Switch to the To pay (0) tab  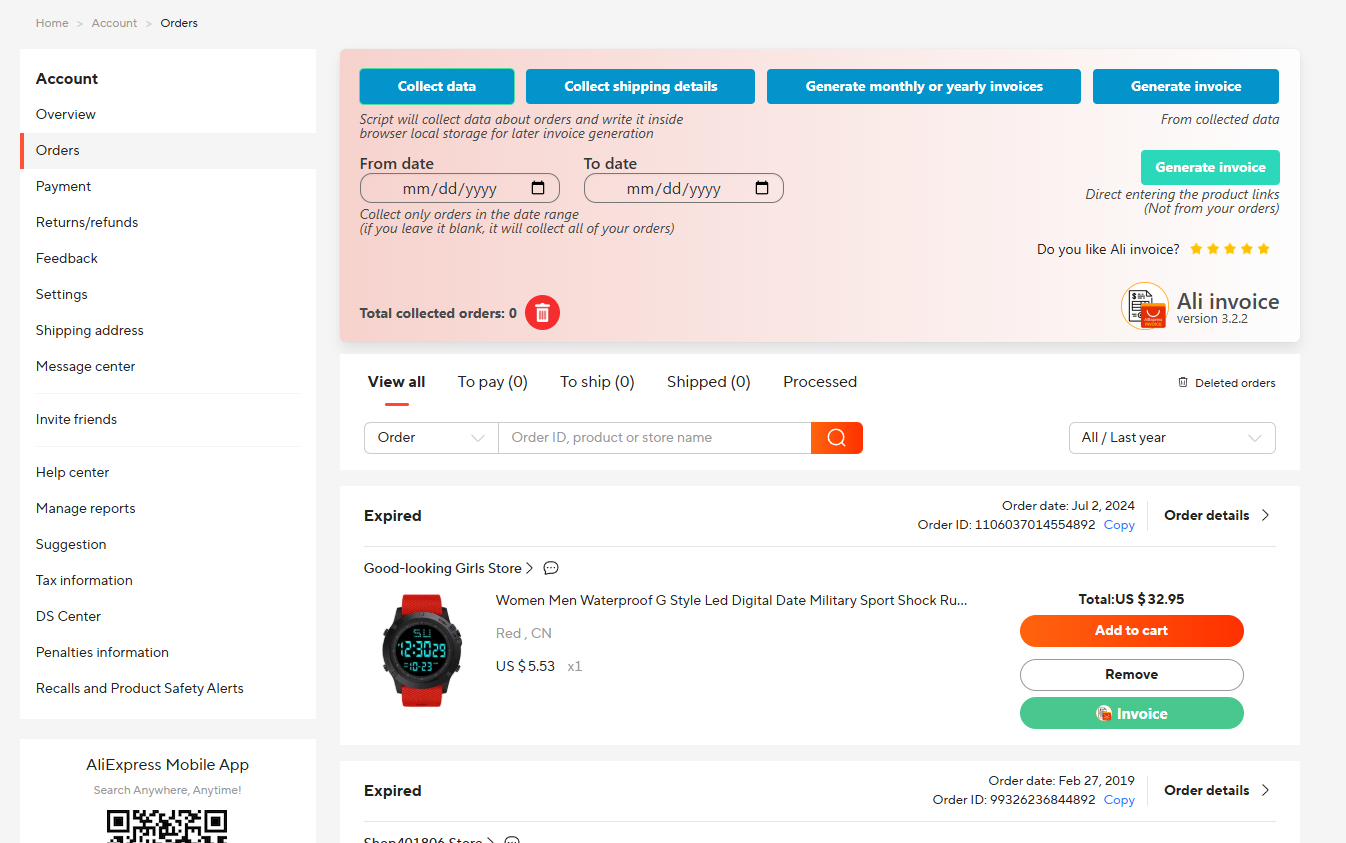coord(492,382)
